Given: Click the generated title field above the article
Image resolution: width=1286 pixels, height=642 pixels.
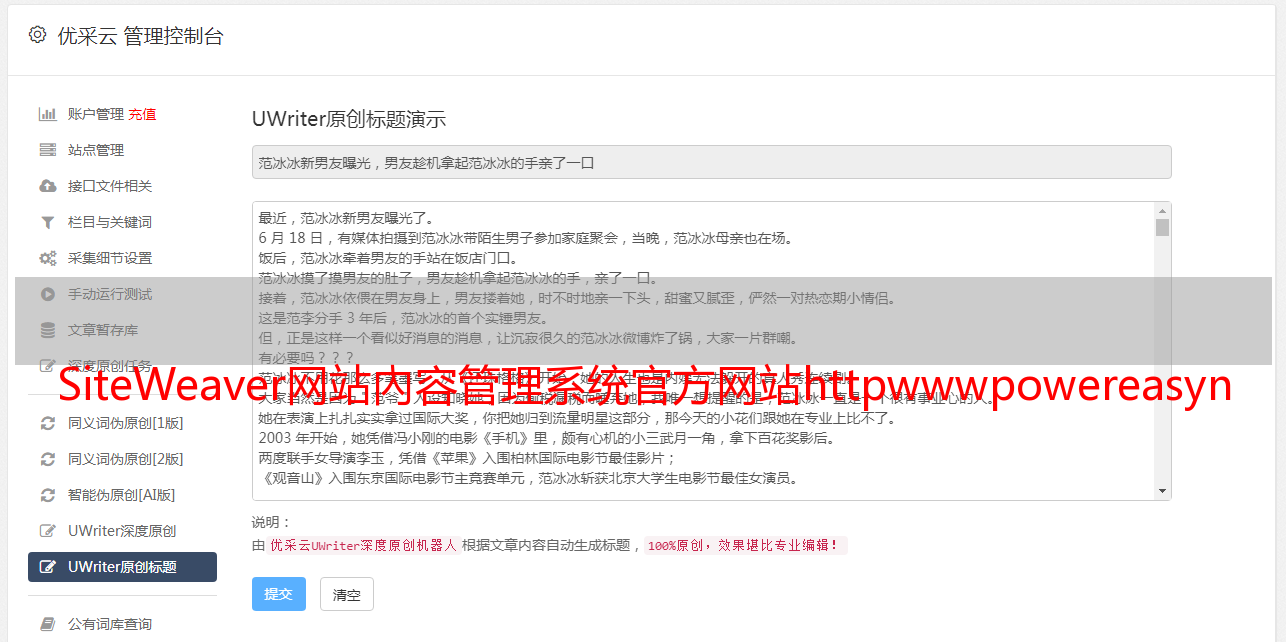Looking at the screenshot, I should [x=711, y=162].
